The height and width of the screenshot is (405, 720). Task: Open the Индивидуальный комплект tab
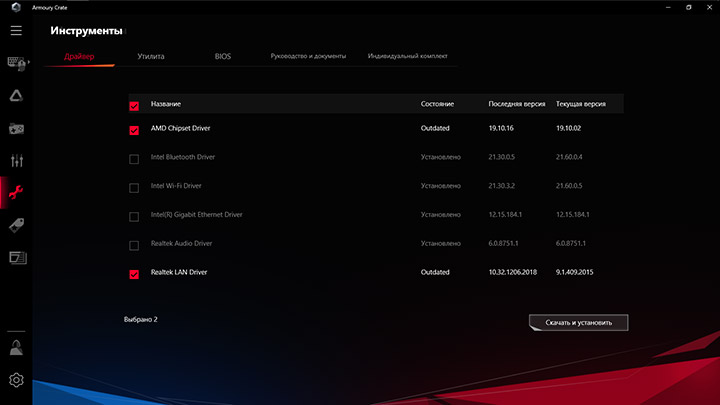pos(407,56)
